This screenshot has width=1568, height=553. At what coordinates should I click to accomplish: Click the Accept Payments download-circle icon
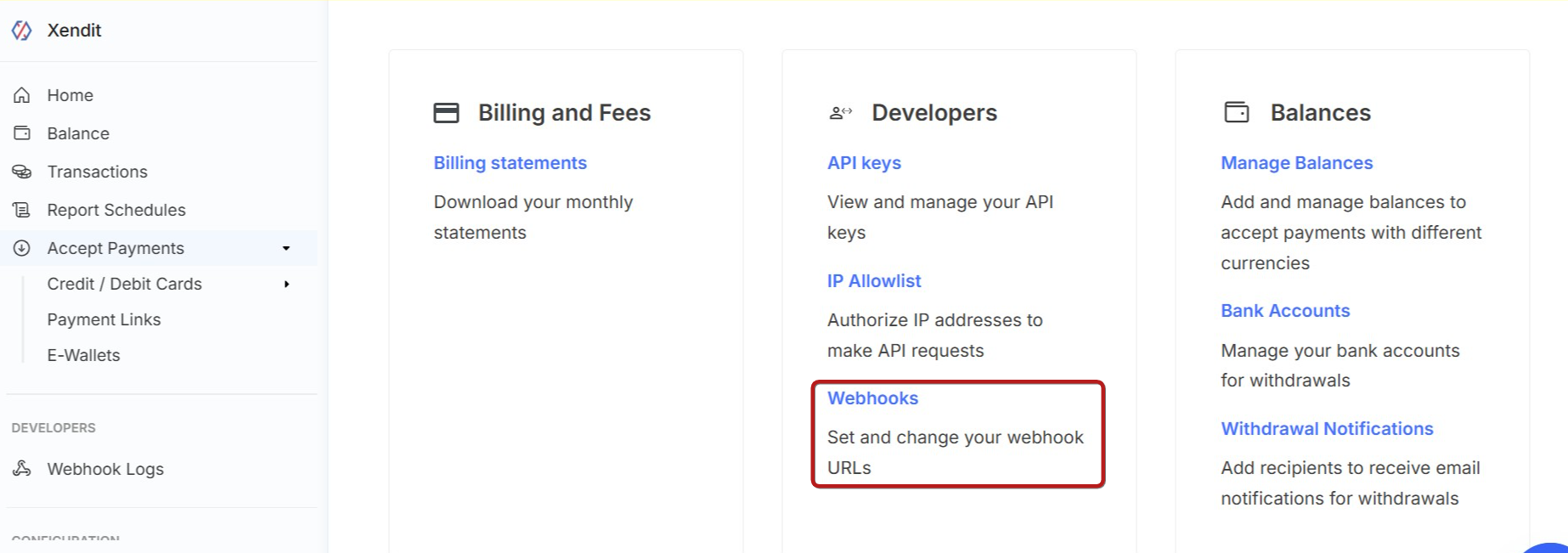[x=22, y=248]
